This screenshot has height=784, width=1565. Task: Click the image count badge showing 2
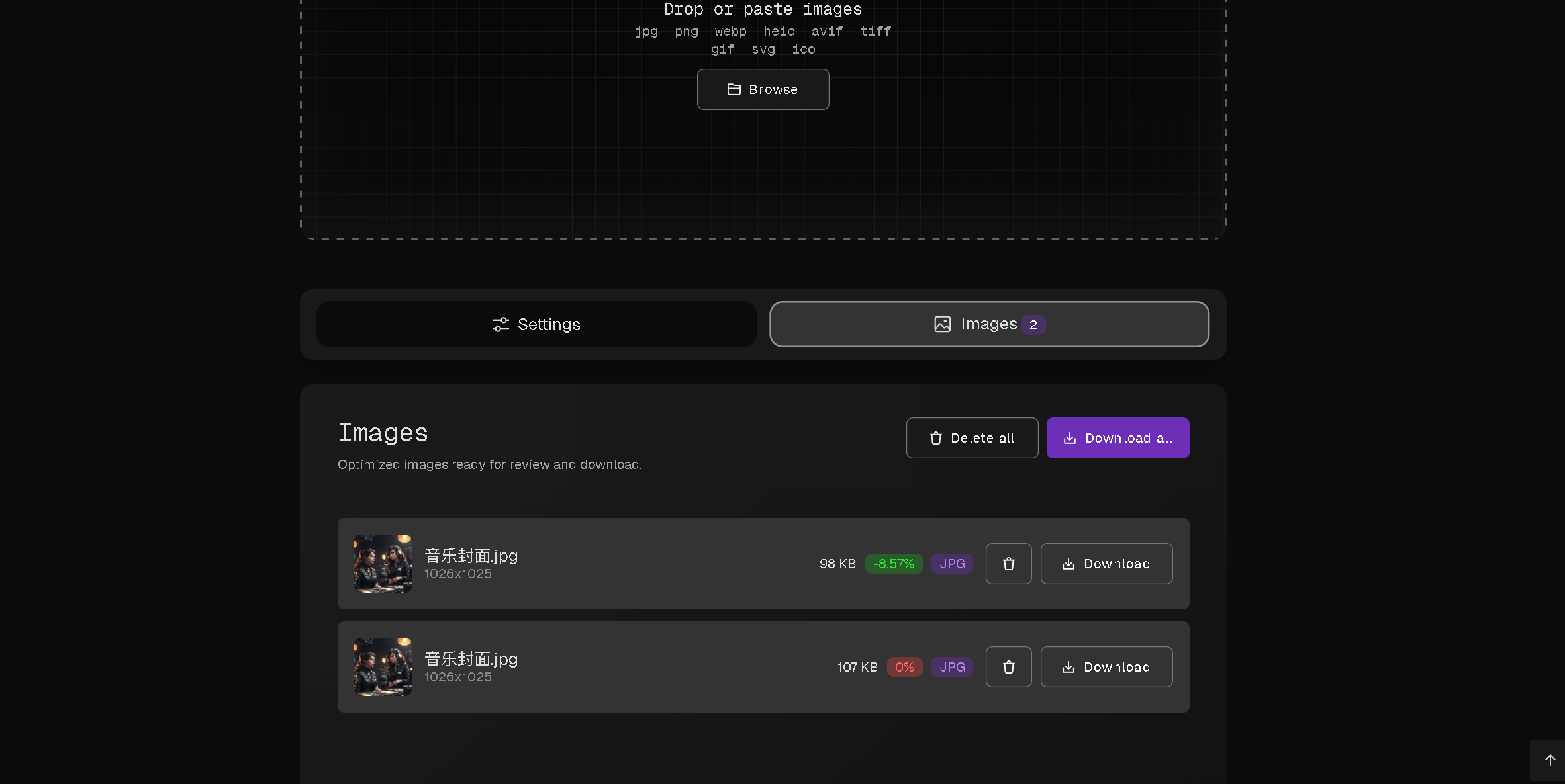(1033, 325)
